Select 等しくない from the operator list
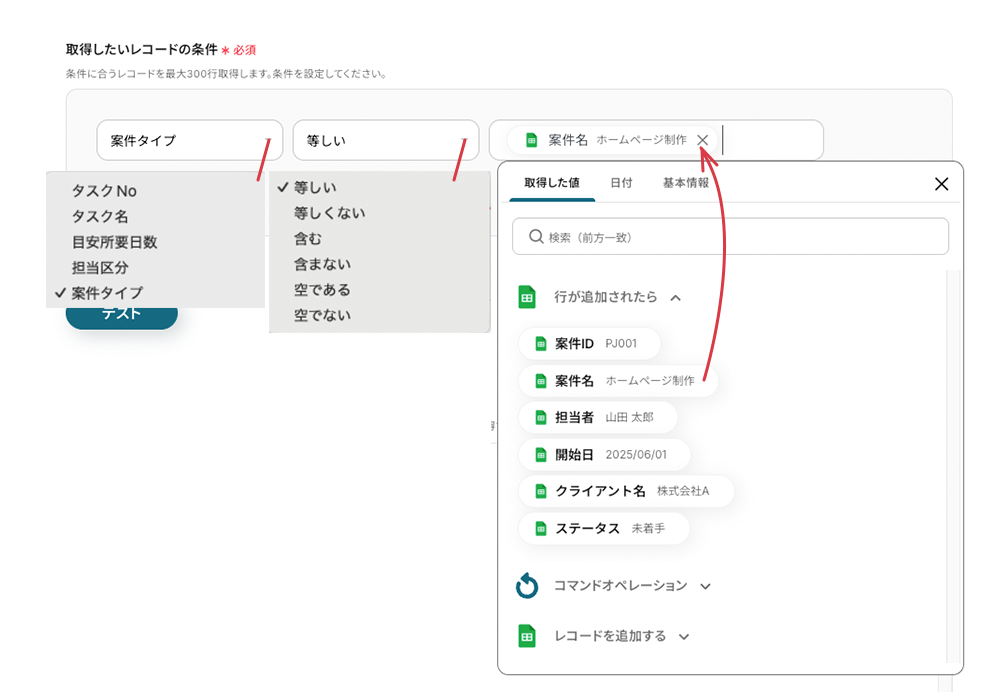 pyautogui.click(x=329, y=213)
